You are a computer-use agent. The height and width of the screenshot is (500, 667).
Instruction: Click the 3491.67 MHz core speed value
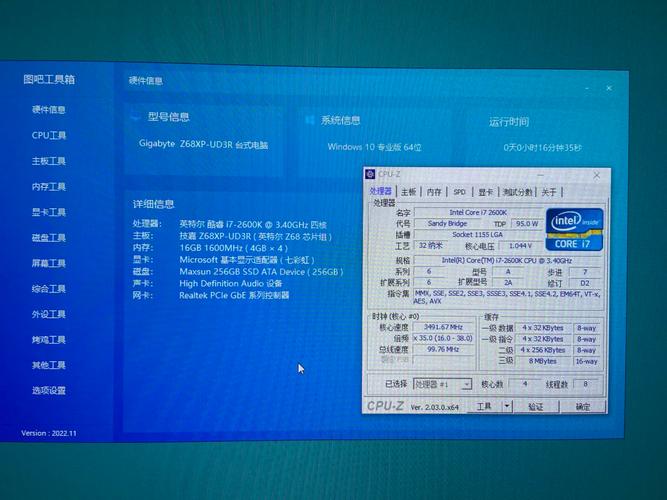click(443, 327)
